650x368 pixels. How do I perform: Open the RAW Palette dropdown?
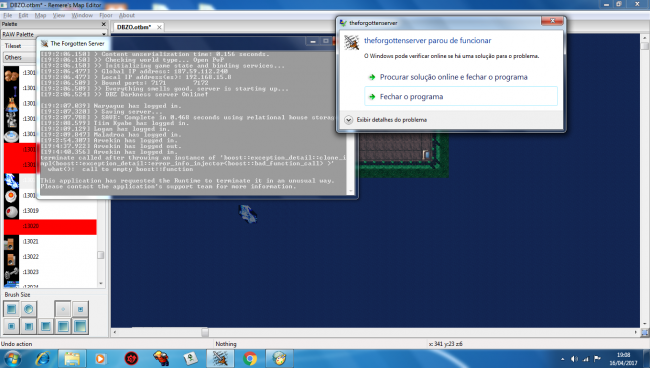pyautogui.click(x=54, y=34)
